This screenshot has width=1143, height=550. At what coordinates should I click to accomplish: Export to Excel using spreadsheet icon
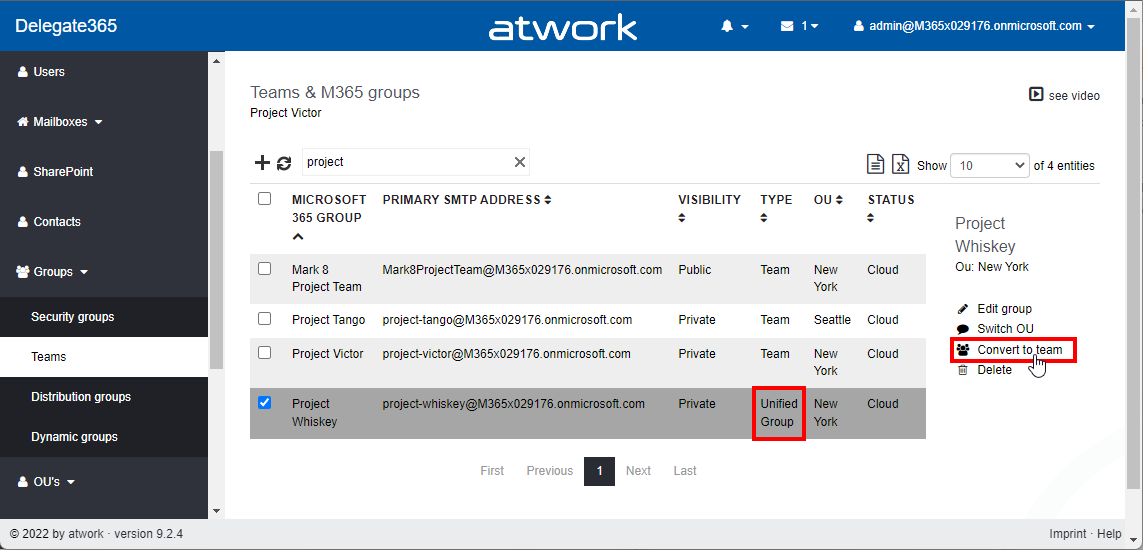(x=900, y=165)
